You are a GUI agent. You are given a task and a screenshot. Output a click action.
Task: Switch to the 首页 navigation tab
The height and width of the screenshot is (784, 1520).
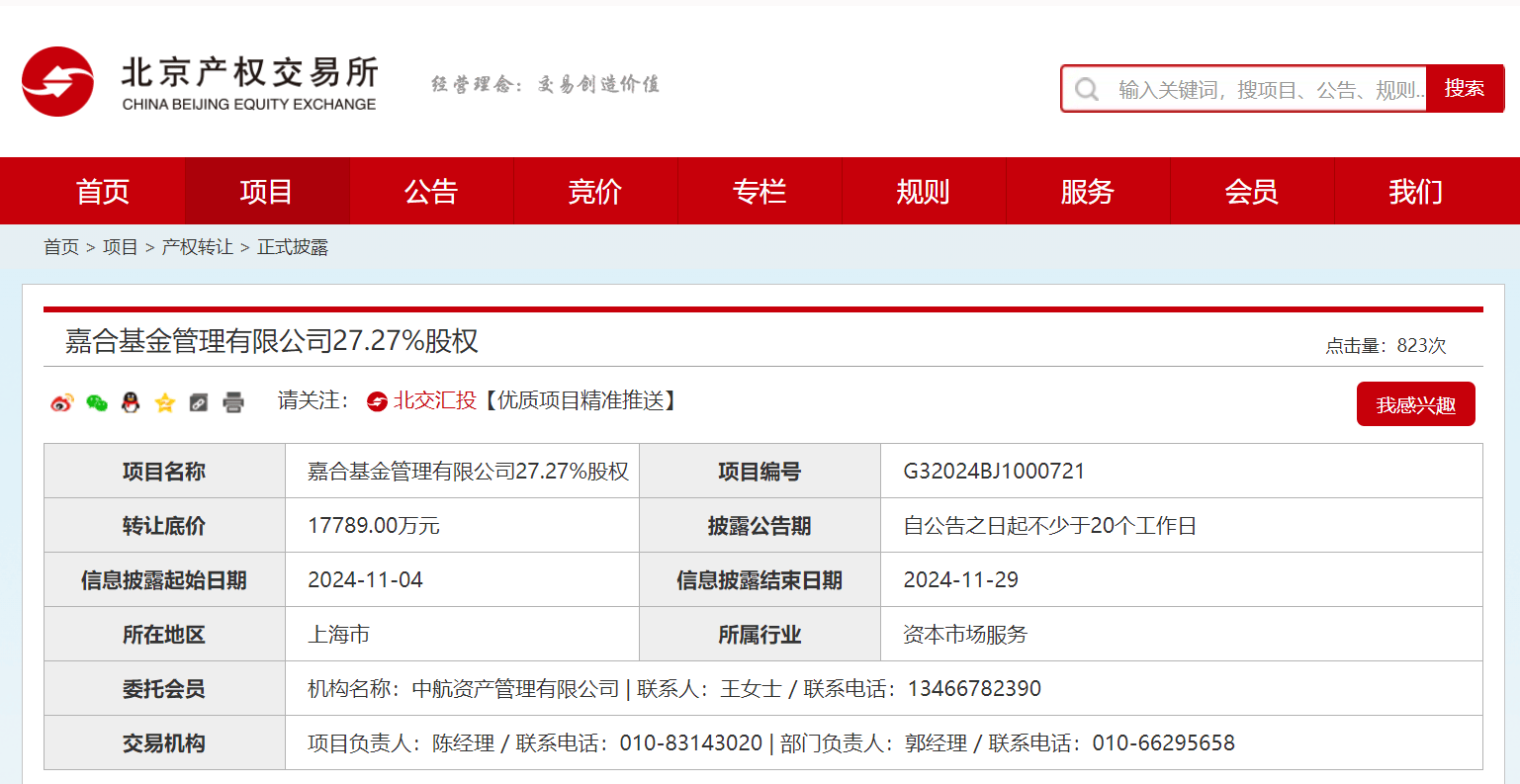[x=102, y=191]
